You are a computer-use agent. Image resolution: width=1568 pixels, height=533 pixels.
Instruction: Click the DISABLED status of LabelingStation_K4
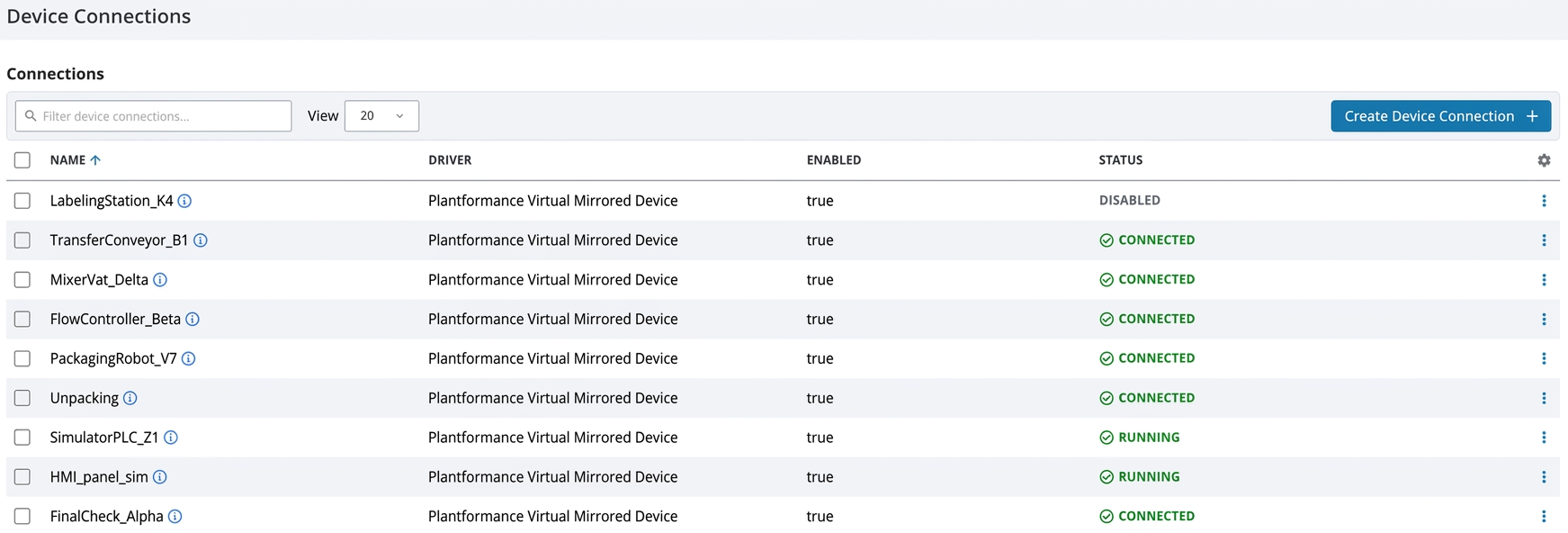click(1130, 201)
